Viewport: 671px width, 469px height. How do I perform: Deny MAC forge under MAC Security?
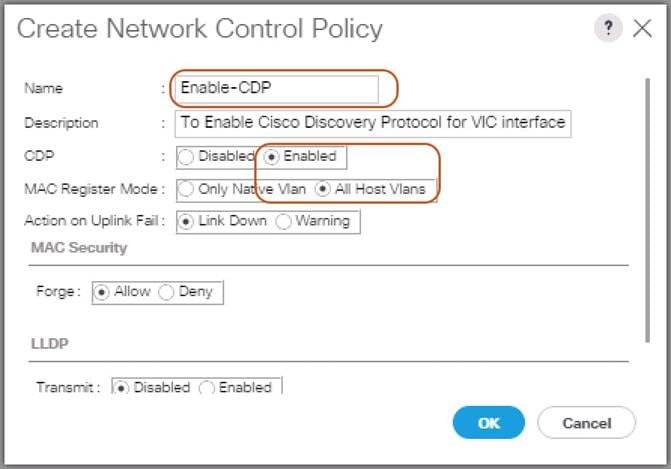click(166, 292)
